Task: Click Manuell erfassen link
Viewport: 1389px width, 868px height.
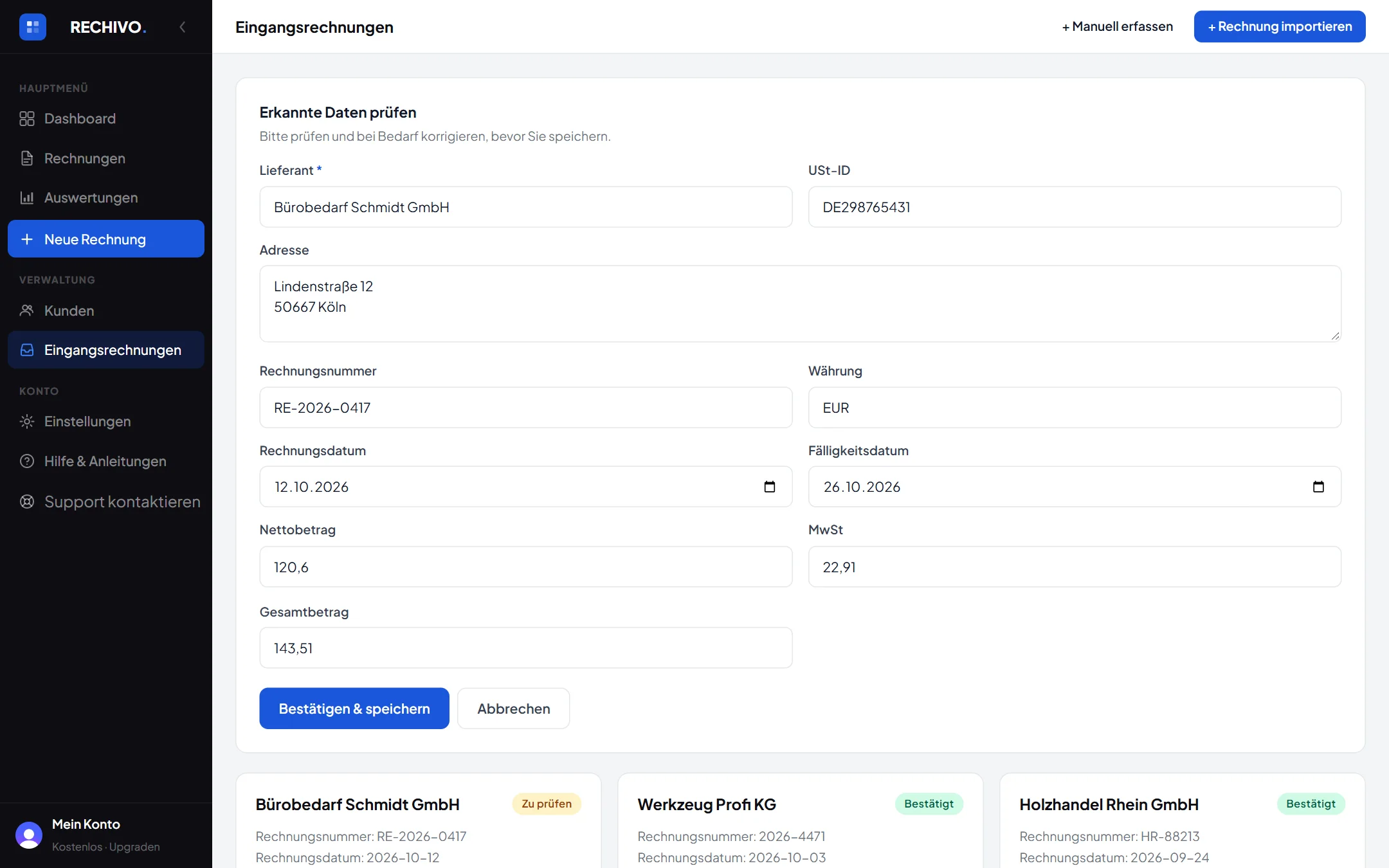Action: (1118, 26)
